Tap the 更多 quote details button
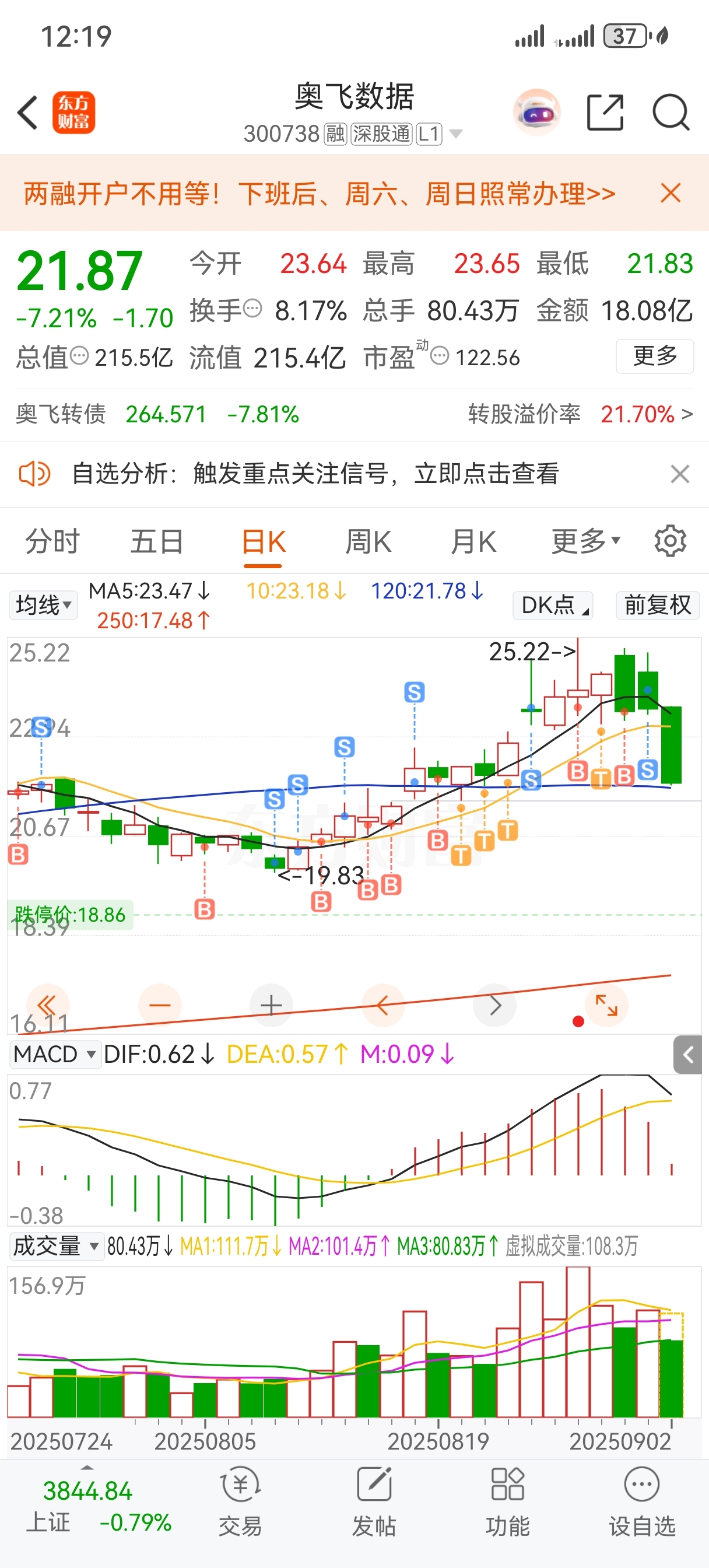Viewport: 709px width, 1568px height. pos(655,356)
